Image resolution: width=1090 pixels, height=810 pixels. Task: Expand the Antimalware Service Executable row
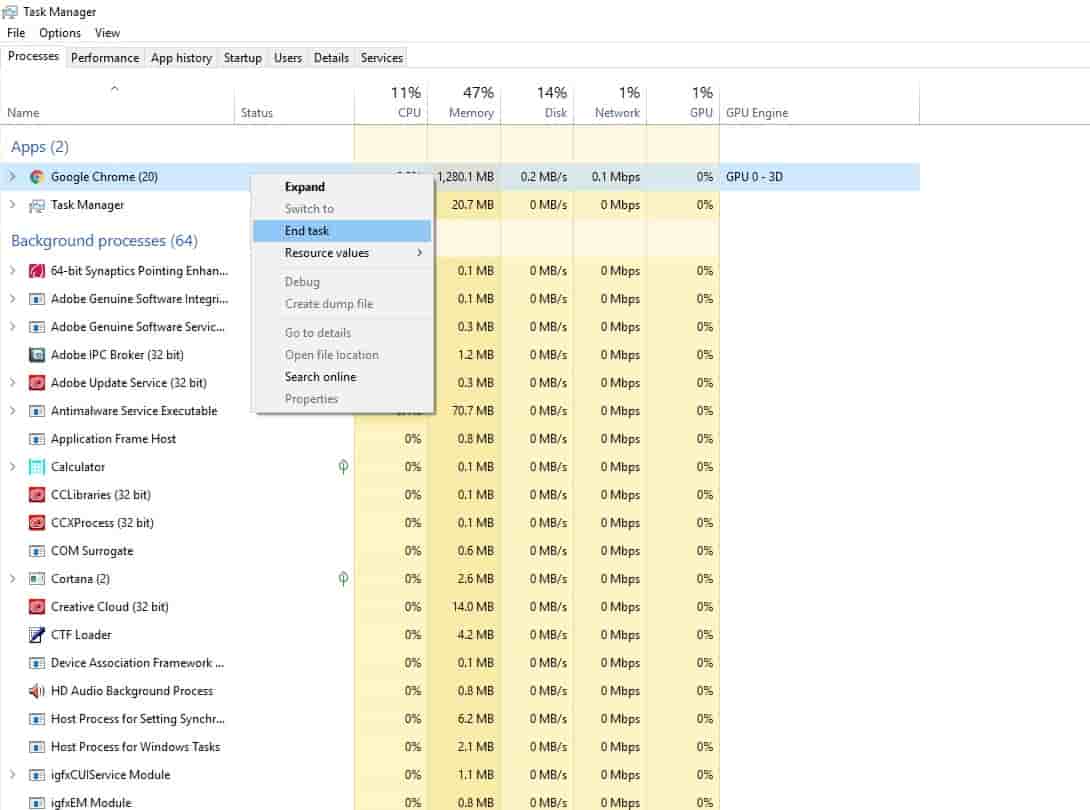pos(13,411)
